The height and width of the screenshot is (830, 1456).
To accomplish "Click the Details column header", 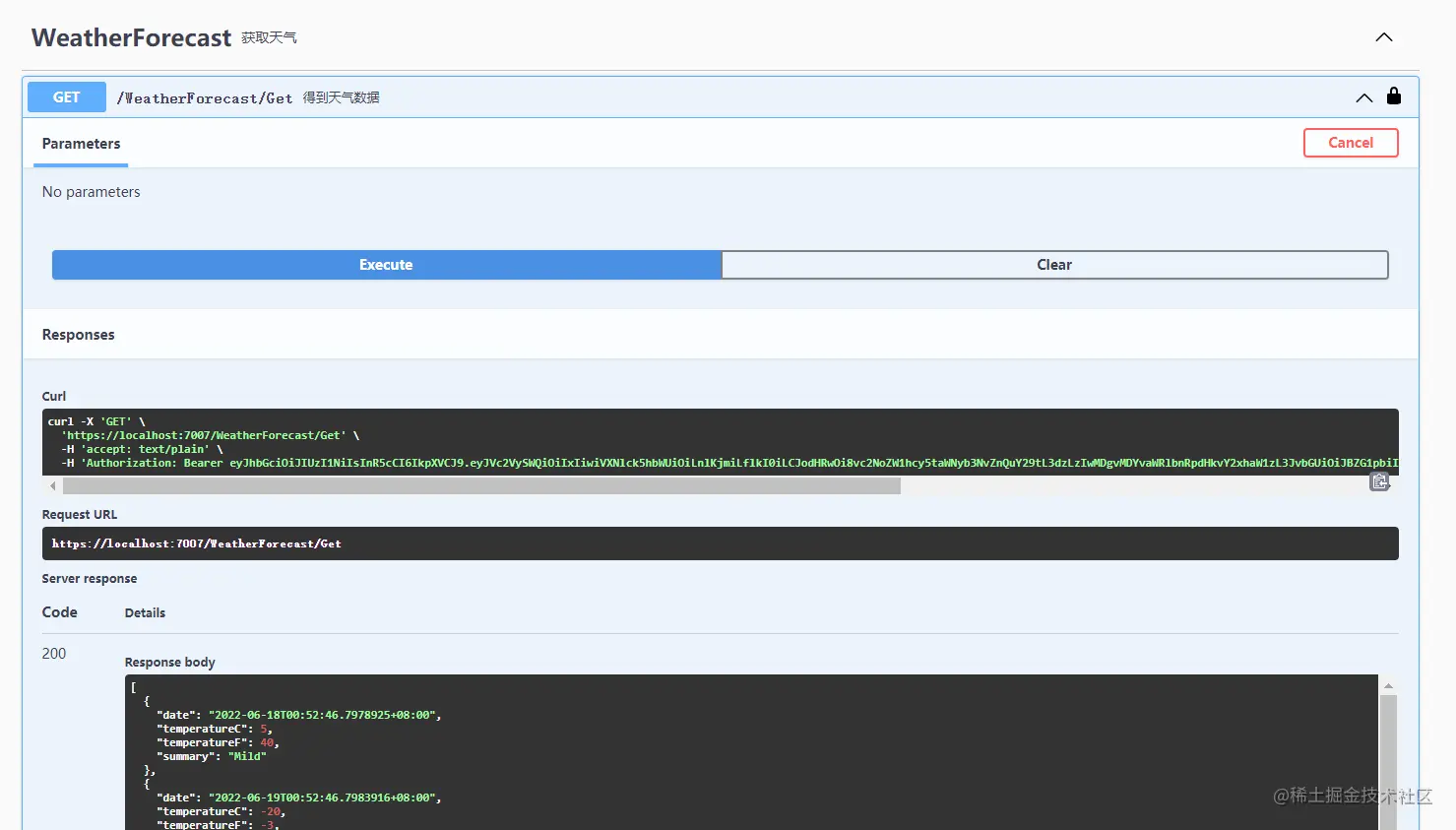I will click(145, 613).
